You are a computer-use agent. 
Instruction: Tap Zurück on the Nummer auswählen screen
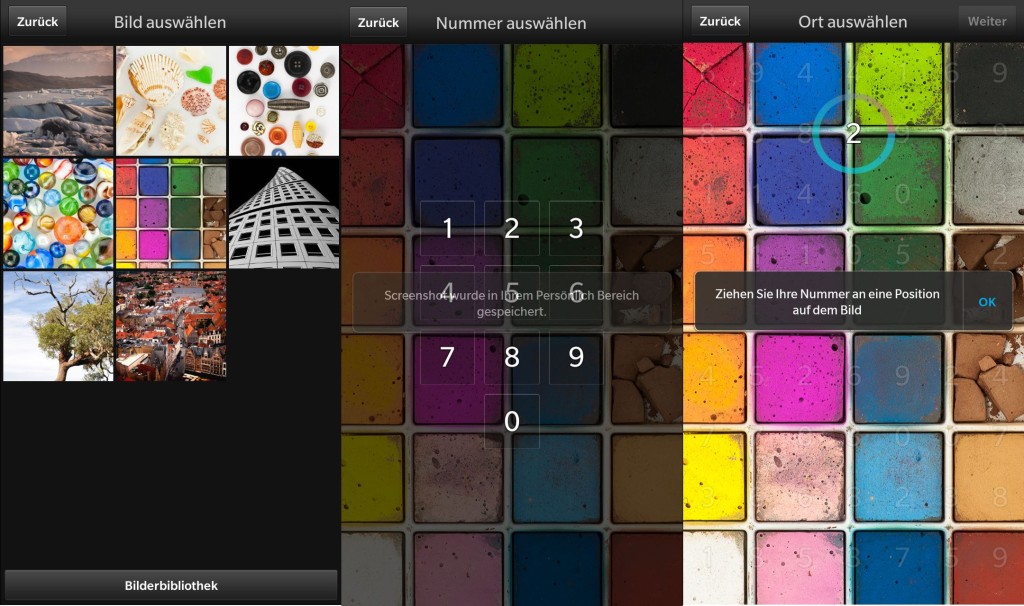click(378, 23)
